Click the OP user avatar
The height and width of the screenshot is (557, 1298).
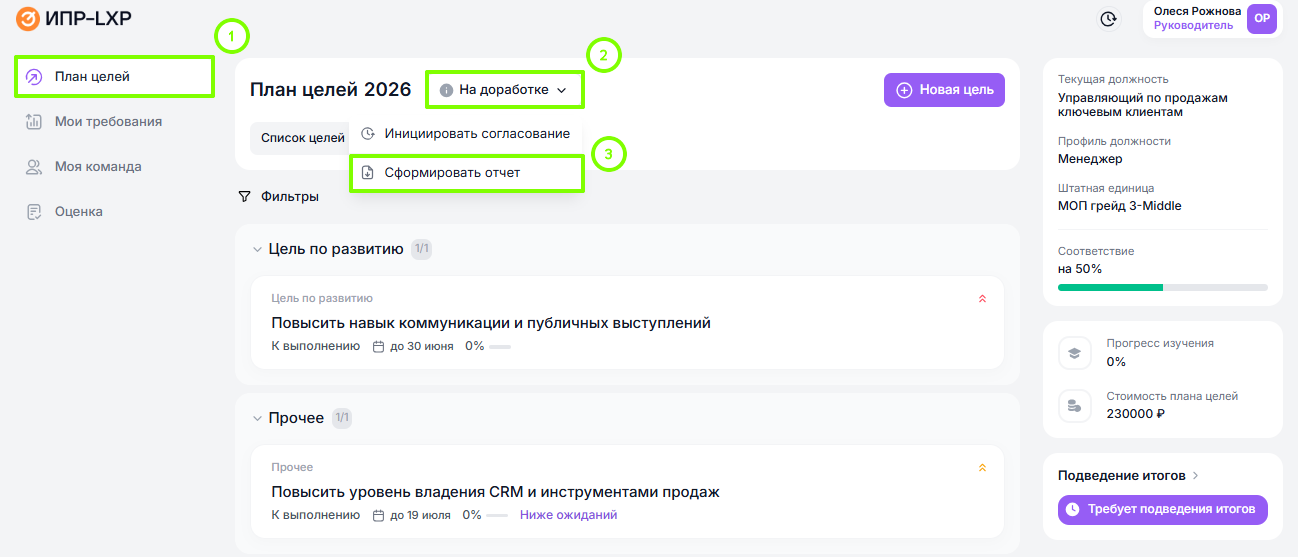click(x=1262, y=19)
